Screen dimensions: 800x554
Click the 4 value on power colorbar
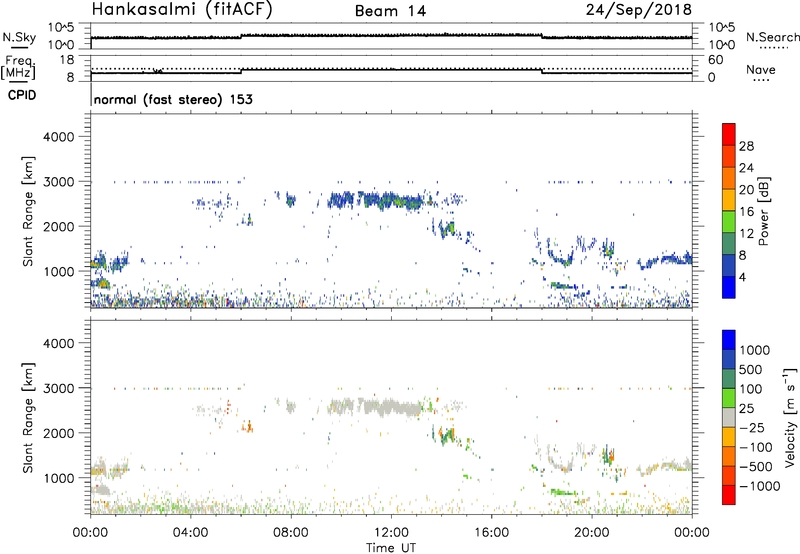click(743, 278)
